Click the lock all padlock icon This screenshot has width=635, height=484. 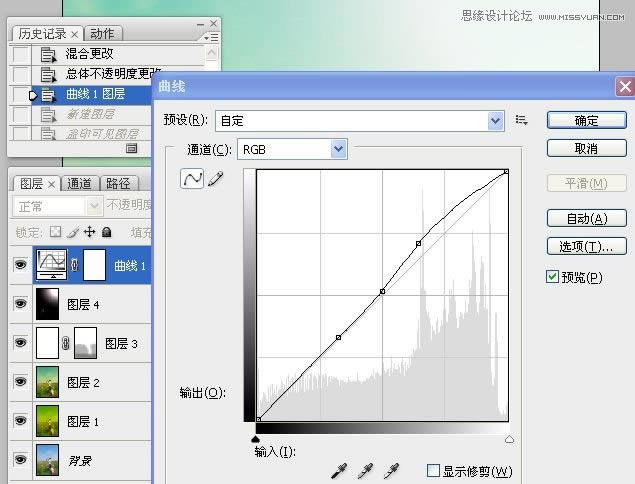[x=106, y=232]
